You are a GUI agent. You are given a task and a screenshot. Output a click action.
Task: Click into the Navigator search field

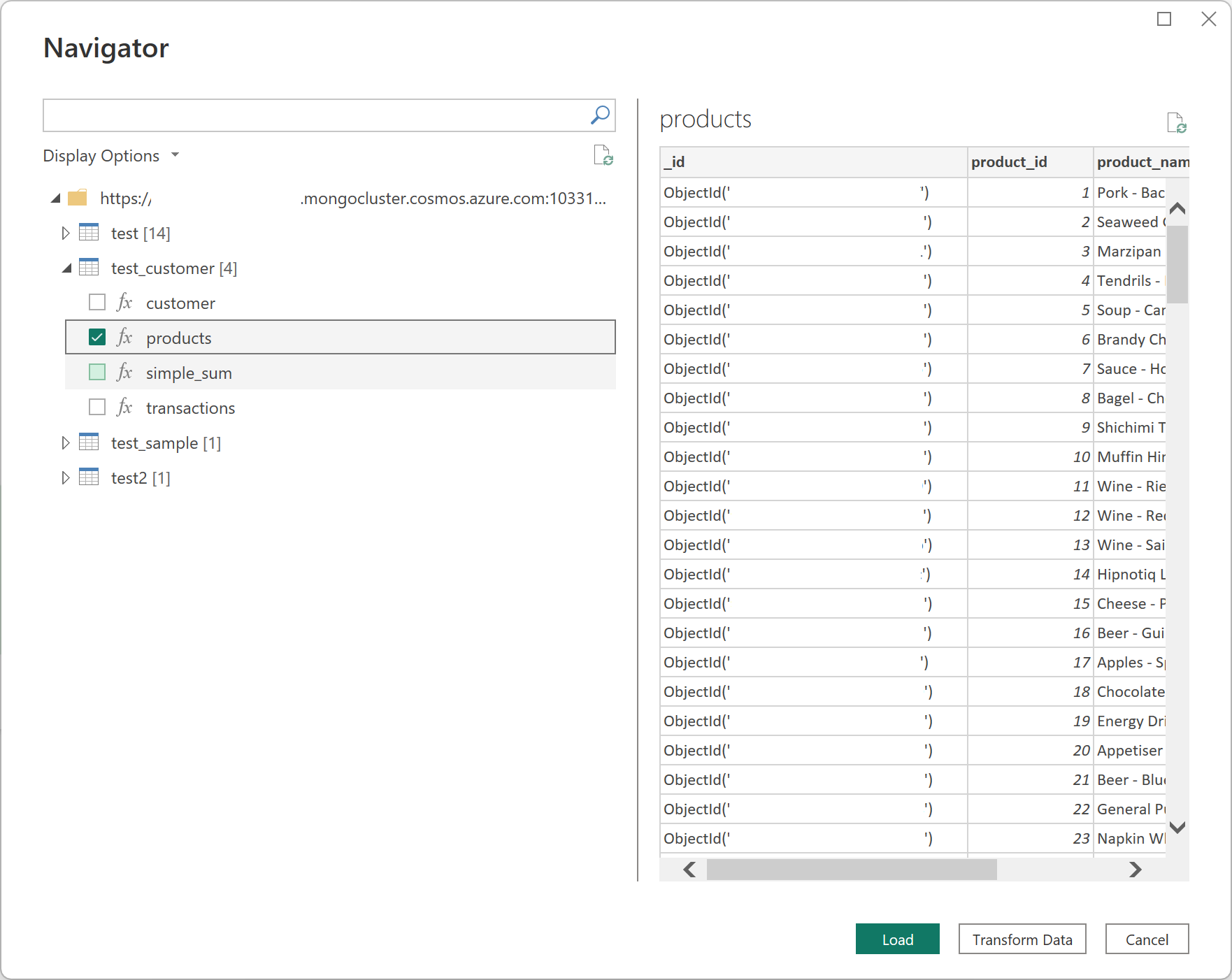pos(315,115)
